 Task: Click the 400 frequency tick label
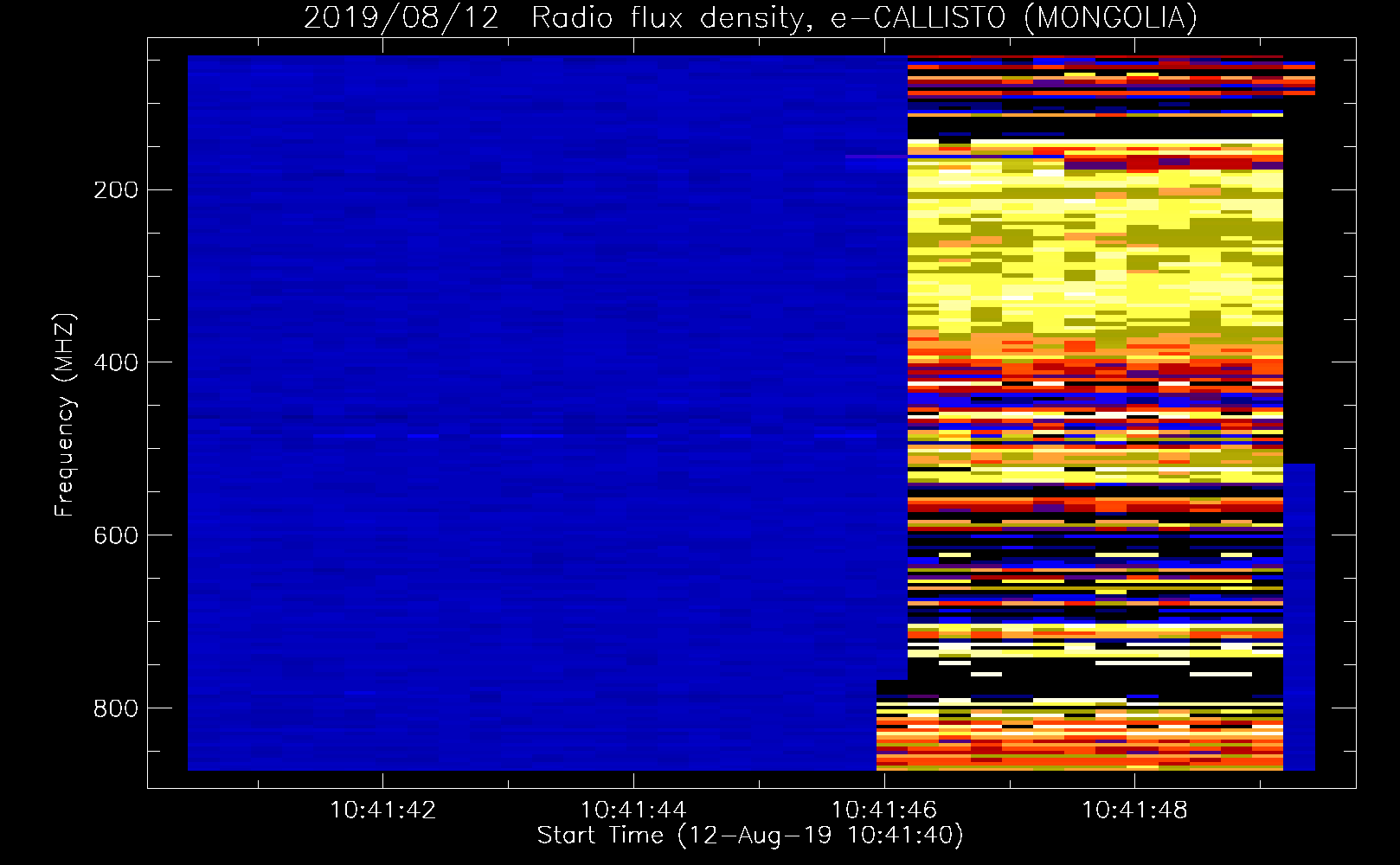pyautogui.click(x=116, y=362)
